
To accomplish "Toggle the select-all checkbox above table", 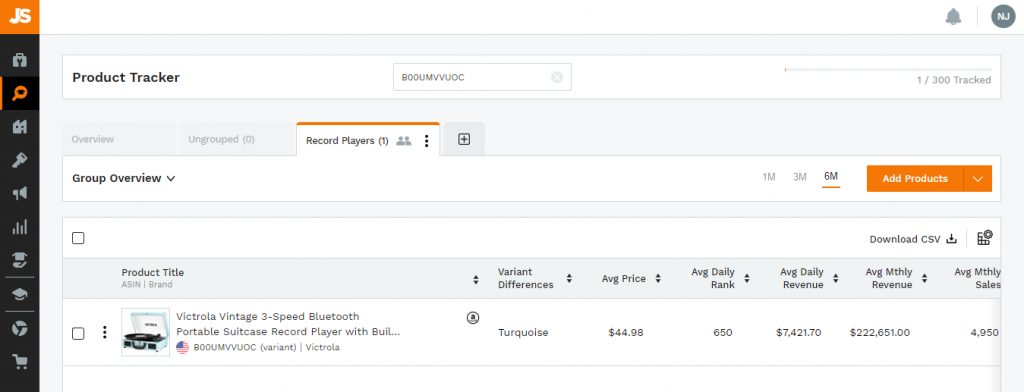I will (x=78, y=238).
